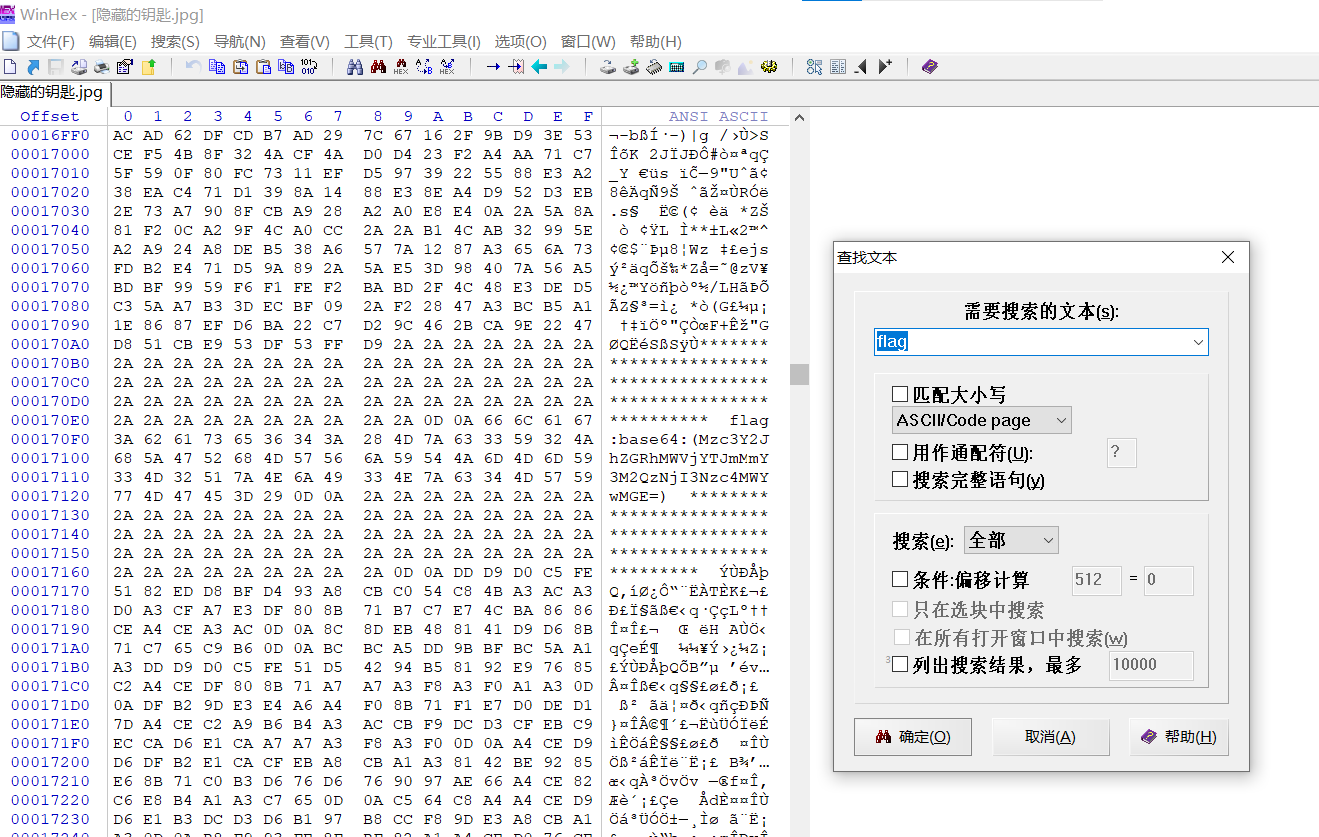
Task: Open the 窗口(W) menu
Action: pos(588,42)
